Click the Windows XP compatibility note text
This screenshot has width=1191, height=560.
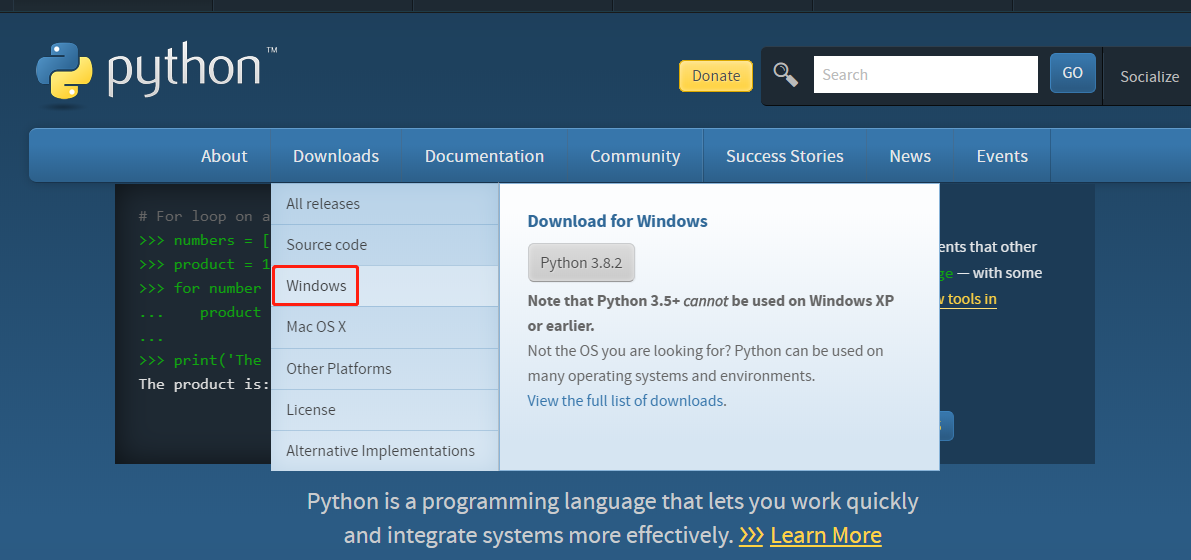click(711, 313)
